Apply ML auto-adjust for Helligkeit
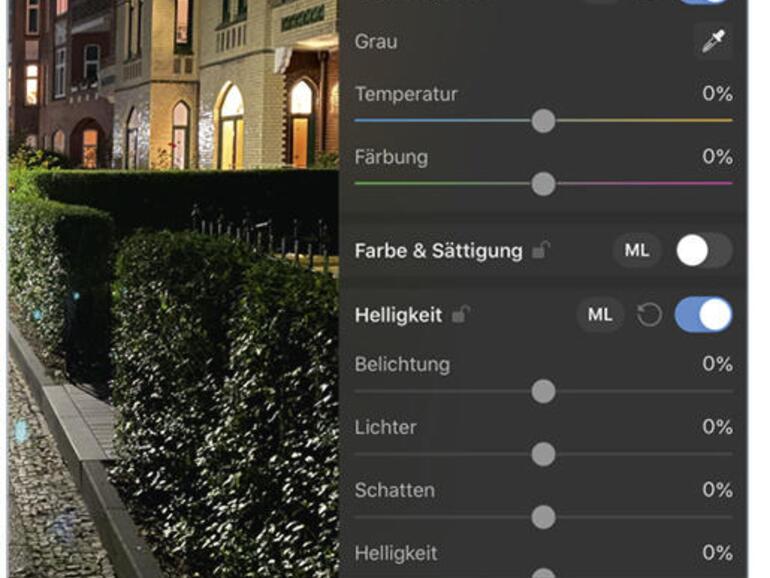This screenshot has width=770, height=578. 601,314
